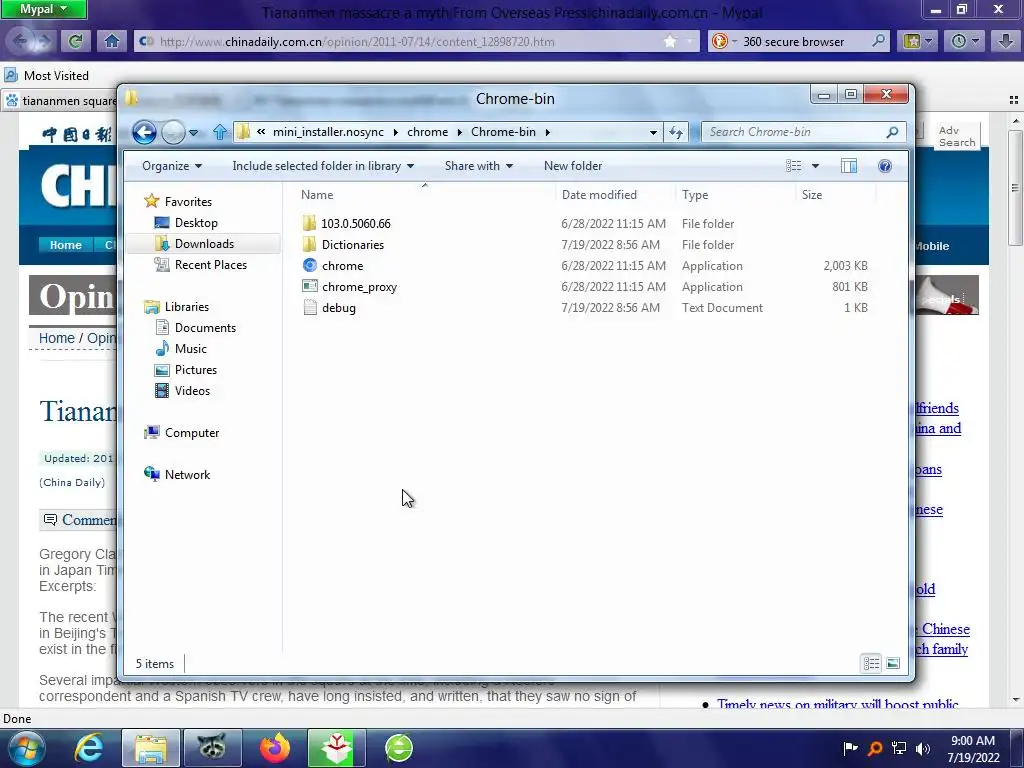
Task: Click the taskbar clock showing 9:00 AM
Action: pos(973,748)
